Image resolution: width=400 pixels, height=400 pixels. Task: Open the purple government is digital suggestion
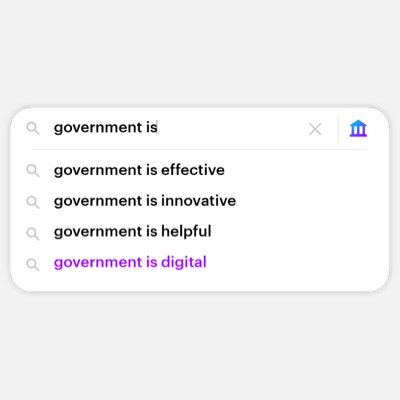[x=130, y=262]
